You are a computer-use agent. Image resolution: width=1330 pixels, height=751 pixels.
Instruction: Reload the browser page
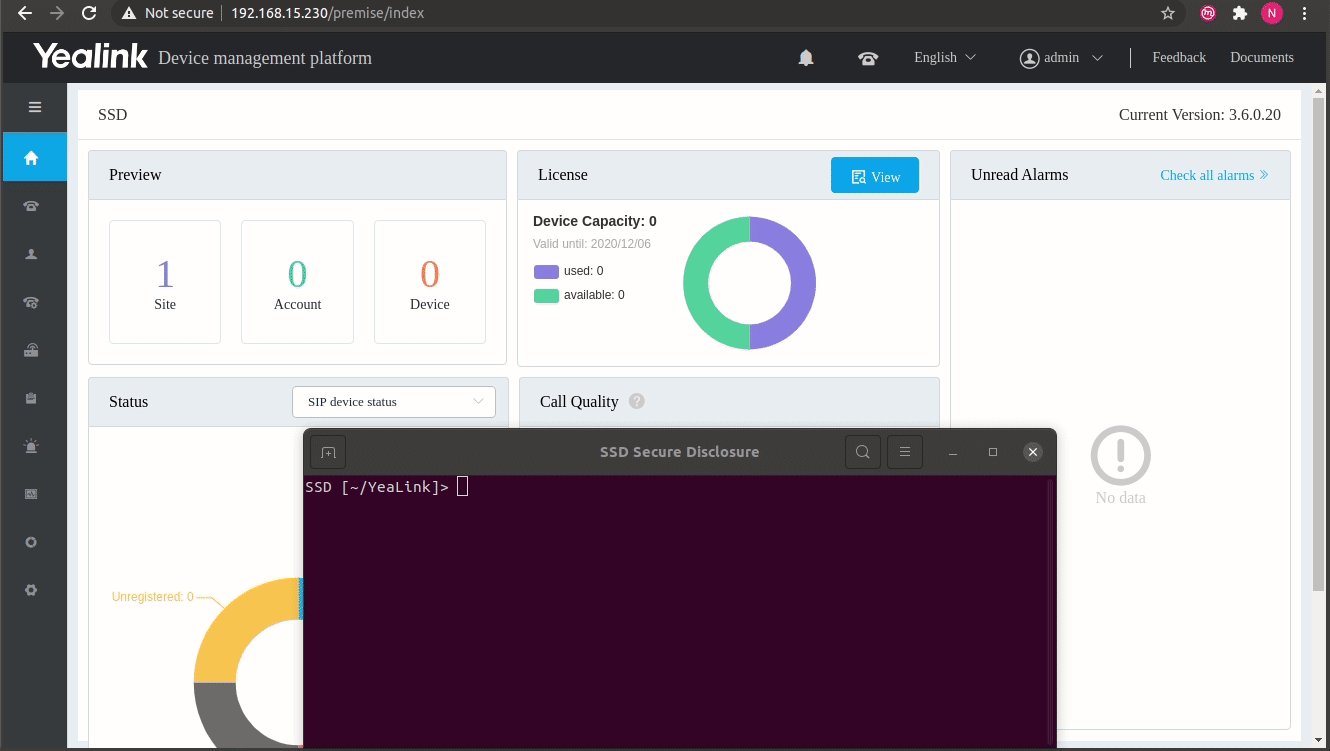(x=89, y=13)
